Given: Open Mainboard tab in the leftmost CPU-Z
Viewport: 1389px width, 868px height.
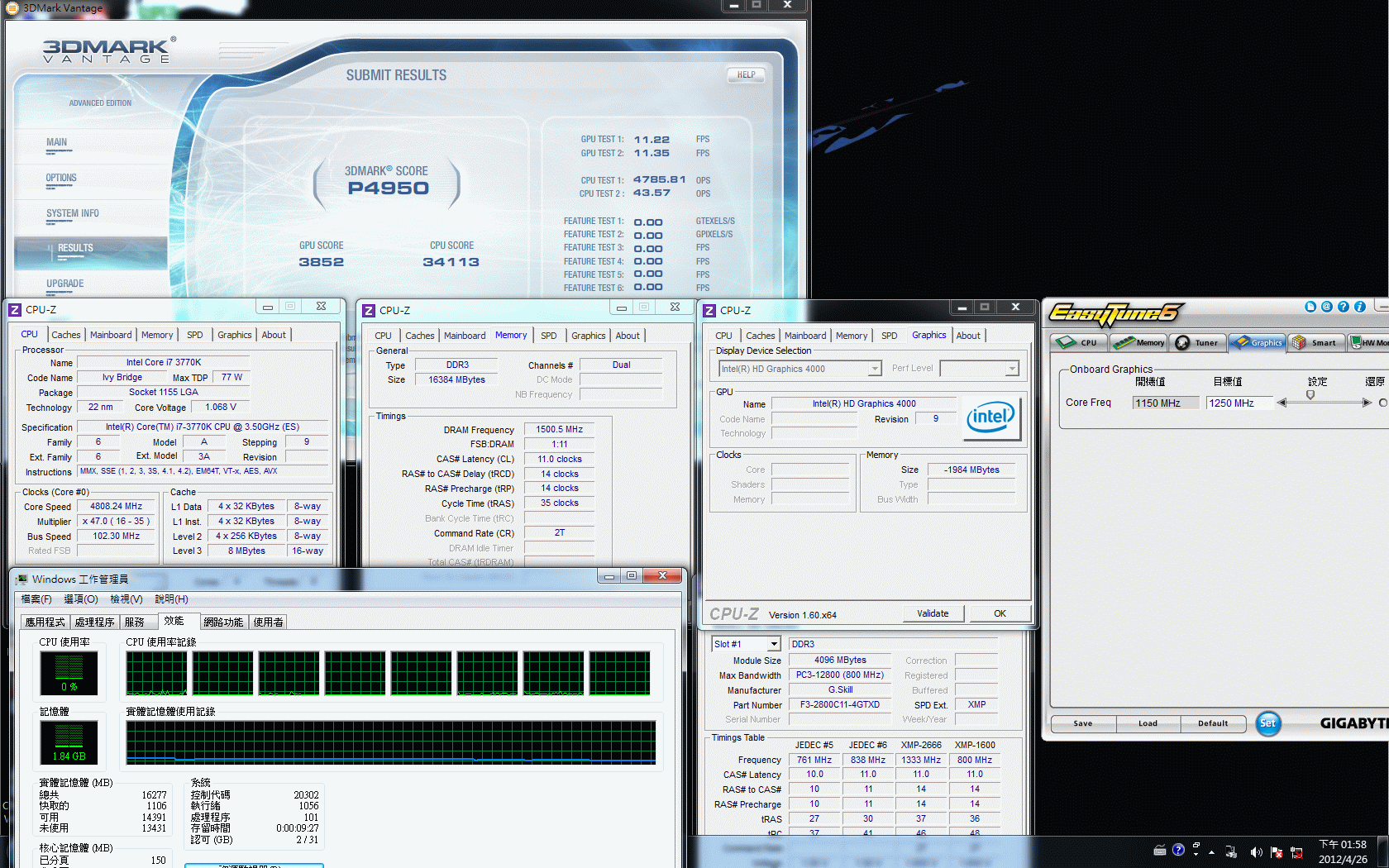Looking at the screenshot, I should [x=111, y=335].
